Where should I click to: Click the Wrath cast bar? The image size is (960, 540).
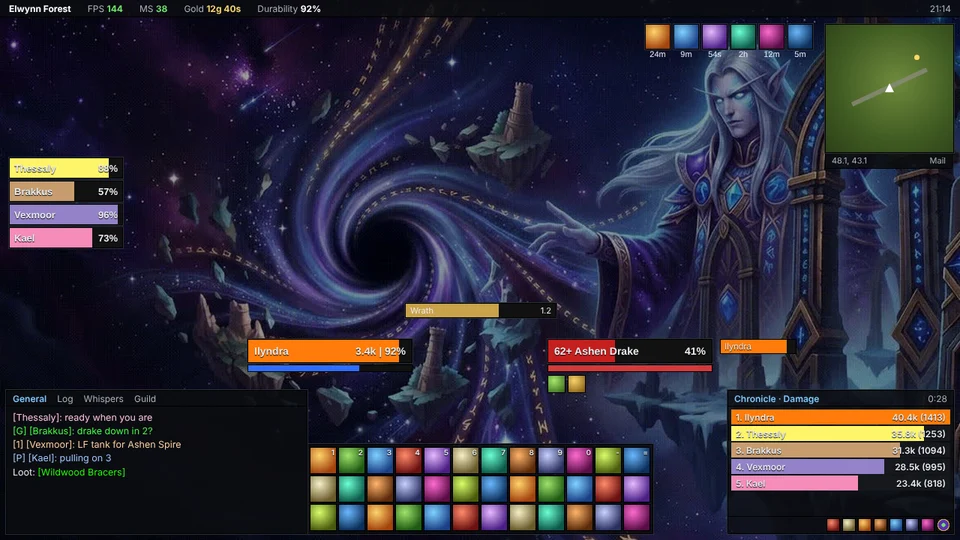[481, 310]
